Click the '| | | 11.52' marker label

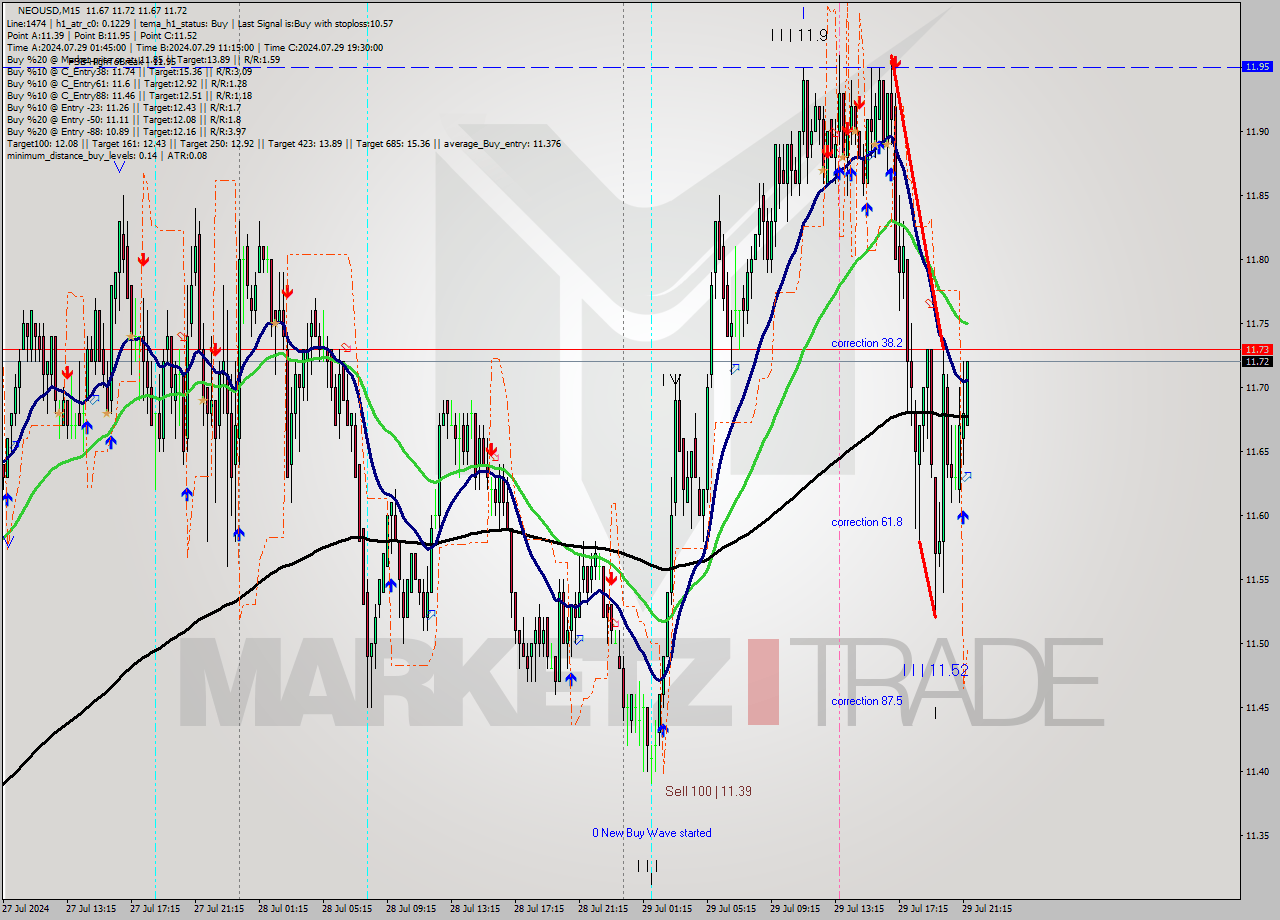coord(935,670)
